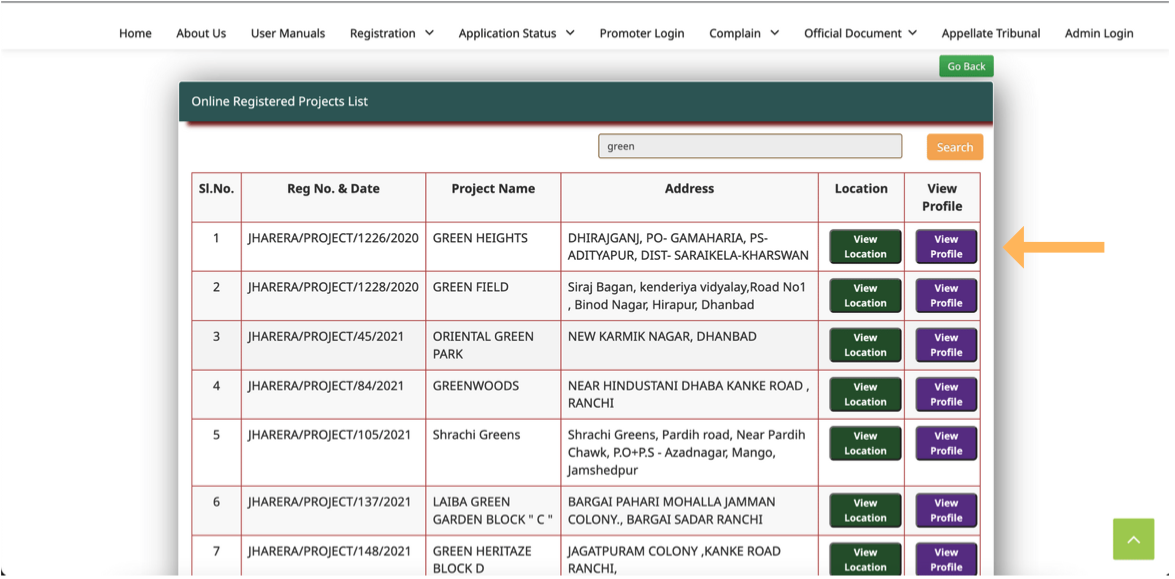The height and width of the screenshot is (579, 1175).
Task: Click the Online Registered Projects List title
Action: pyautogui.click(x=280, y=101)
